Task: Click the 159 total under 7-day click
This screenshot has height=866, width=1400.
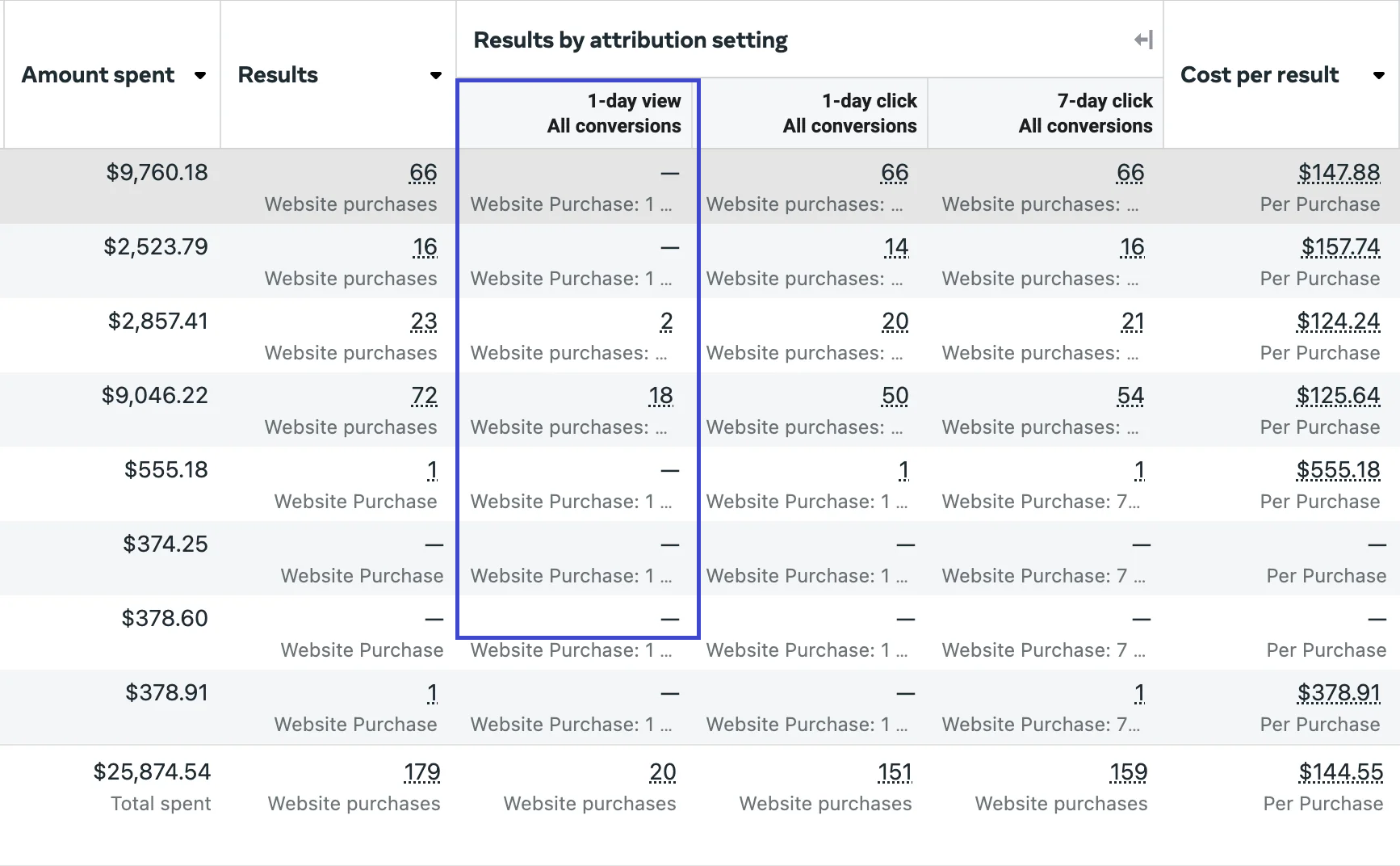Action: pos(1130,772)
